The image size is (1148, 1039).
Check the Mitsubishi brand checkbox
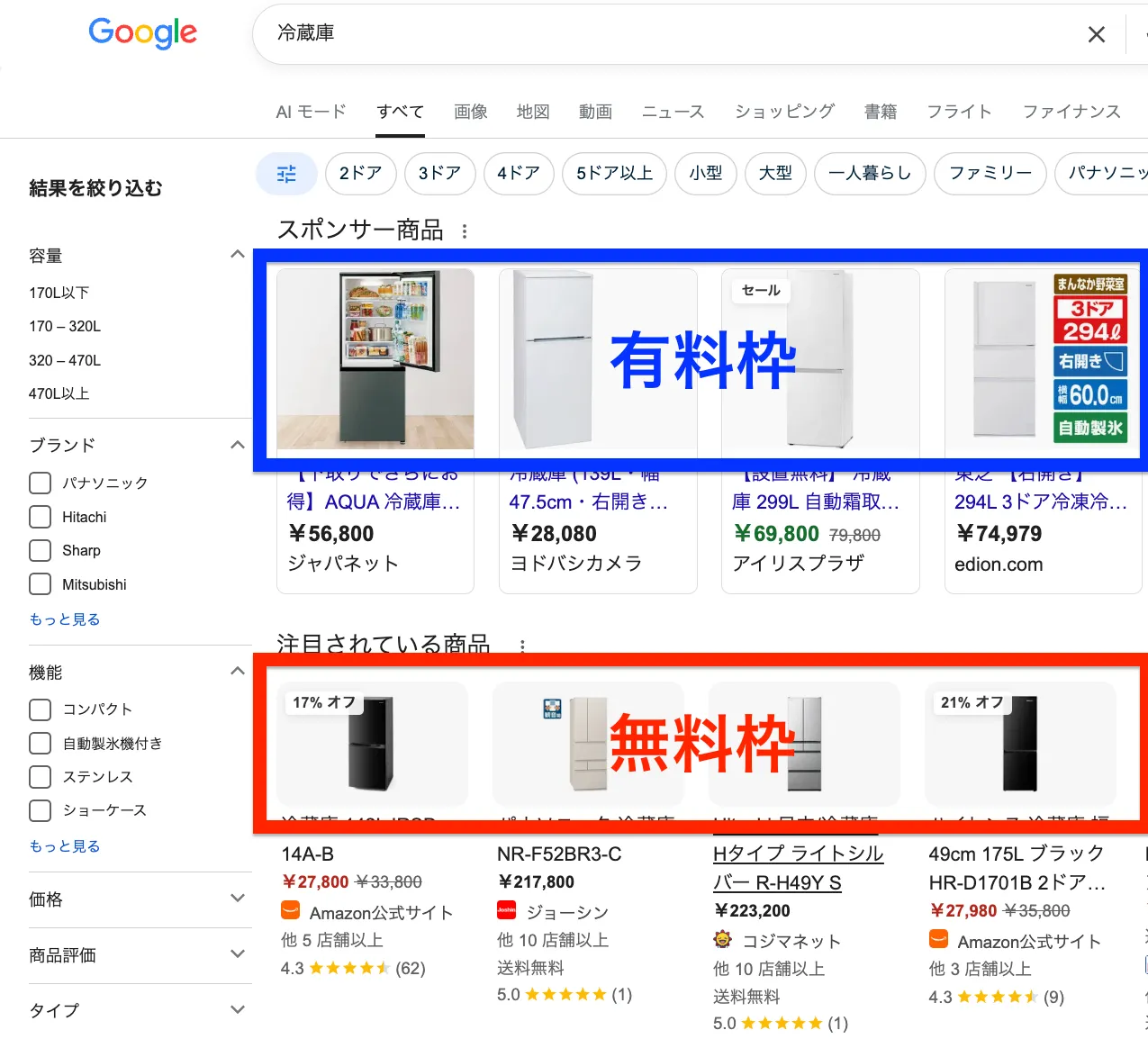click(41, 584)
